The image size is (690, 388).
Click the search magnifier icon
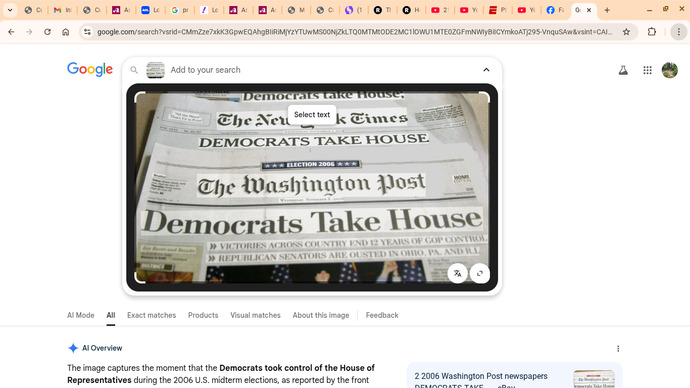pos(134,70)
